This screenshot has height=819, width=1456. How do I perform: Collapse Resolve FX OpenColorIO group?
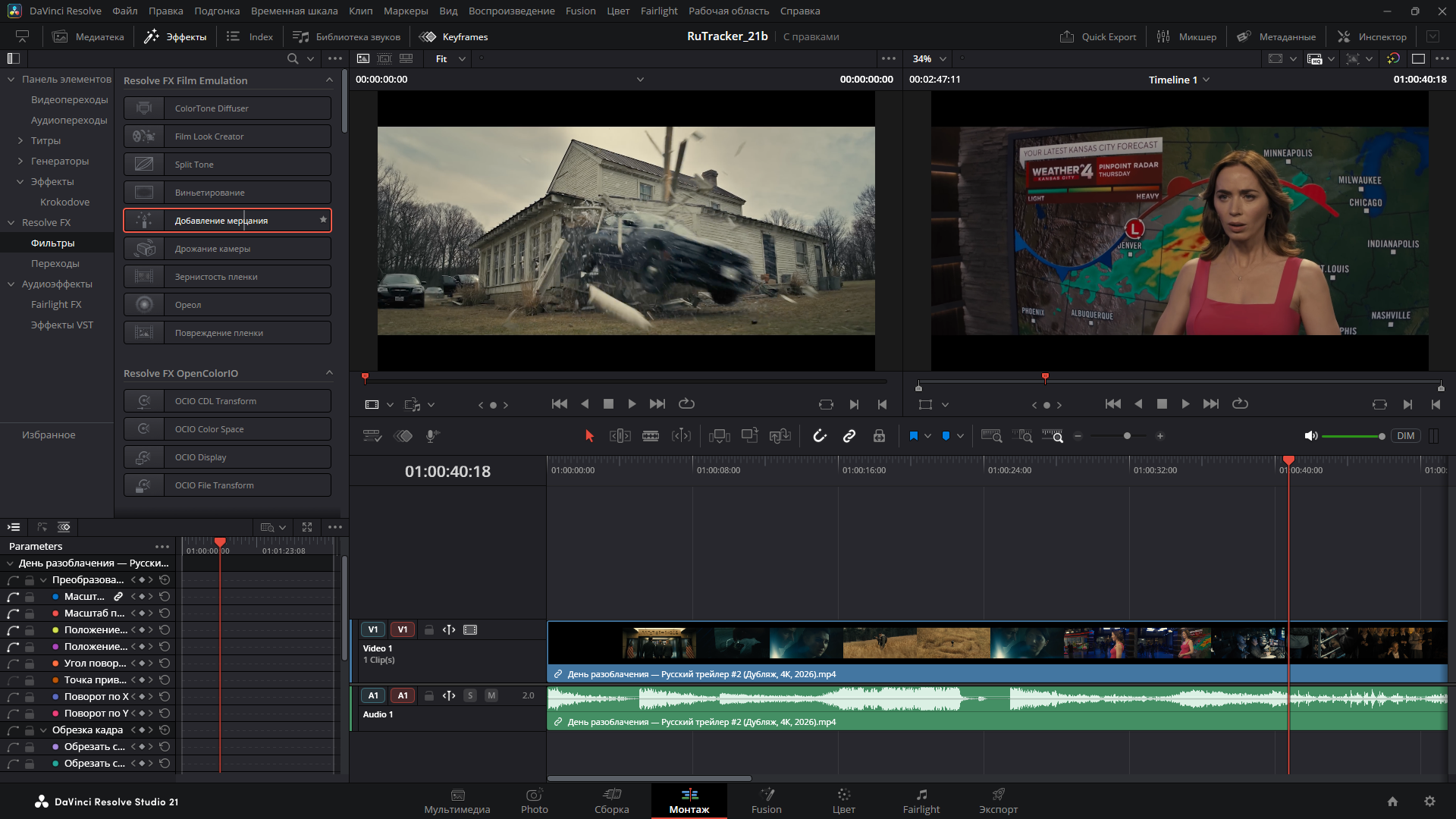(x=329, y=373)
